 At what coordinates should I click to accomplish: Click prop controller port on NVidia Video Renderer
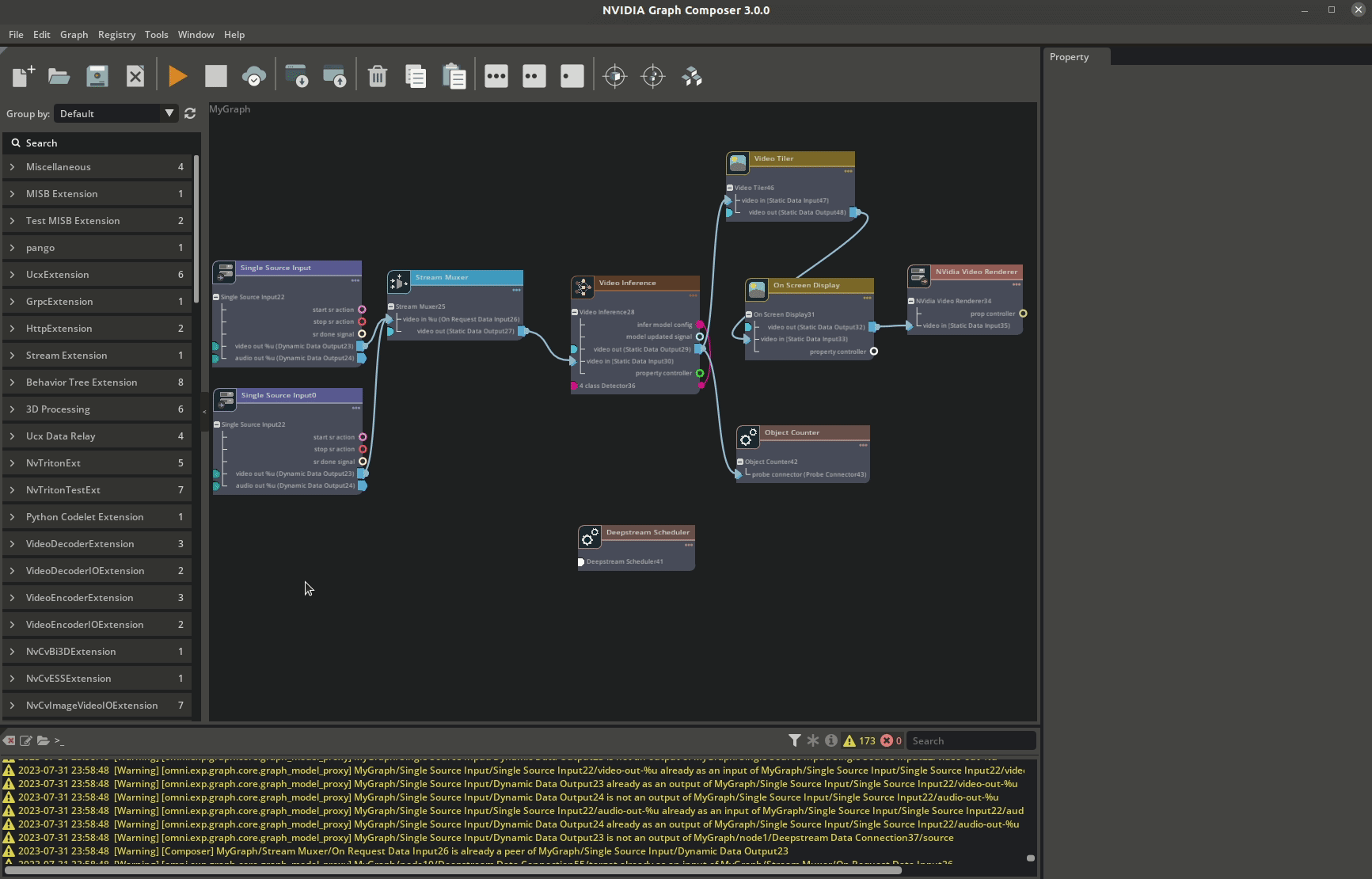[1023, 314]
